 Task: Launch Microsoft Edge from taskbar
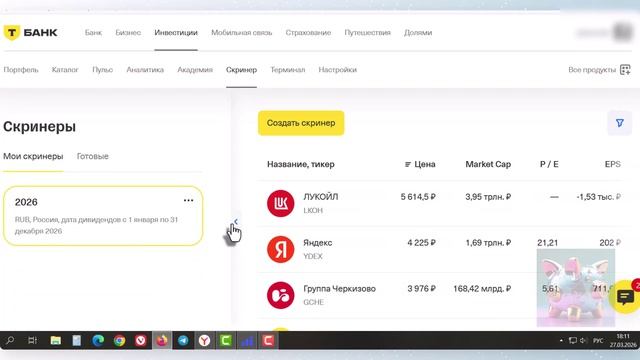point(98,340)
